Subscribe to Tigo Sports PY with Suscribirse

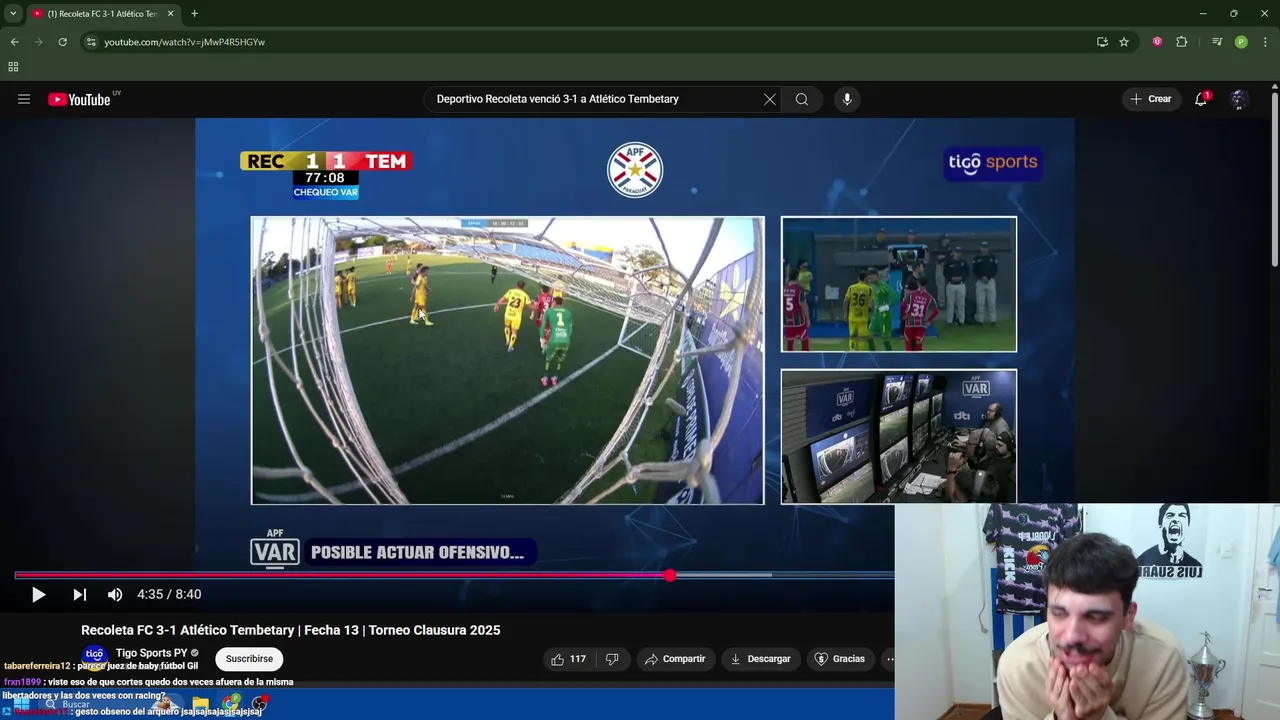(x=249, y=659)
